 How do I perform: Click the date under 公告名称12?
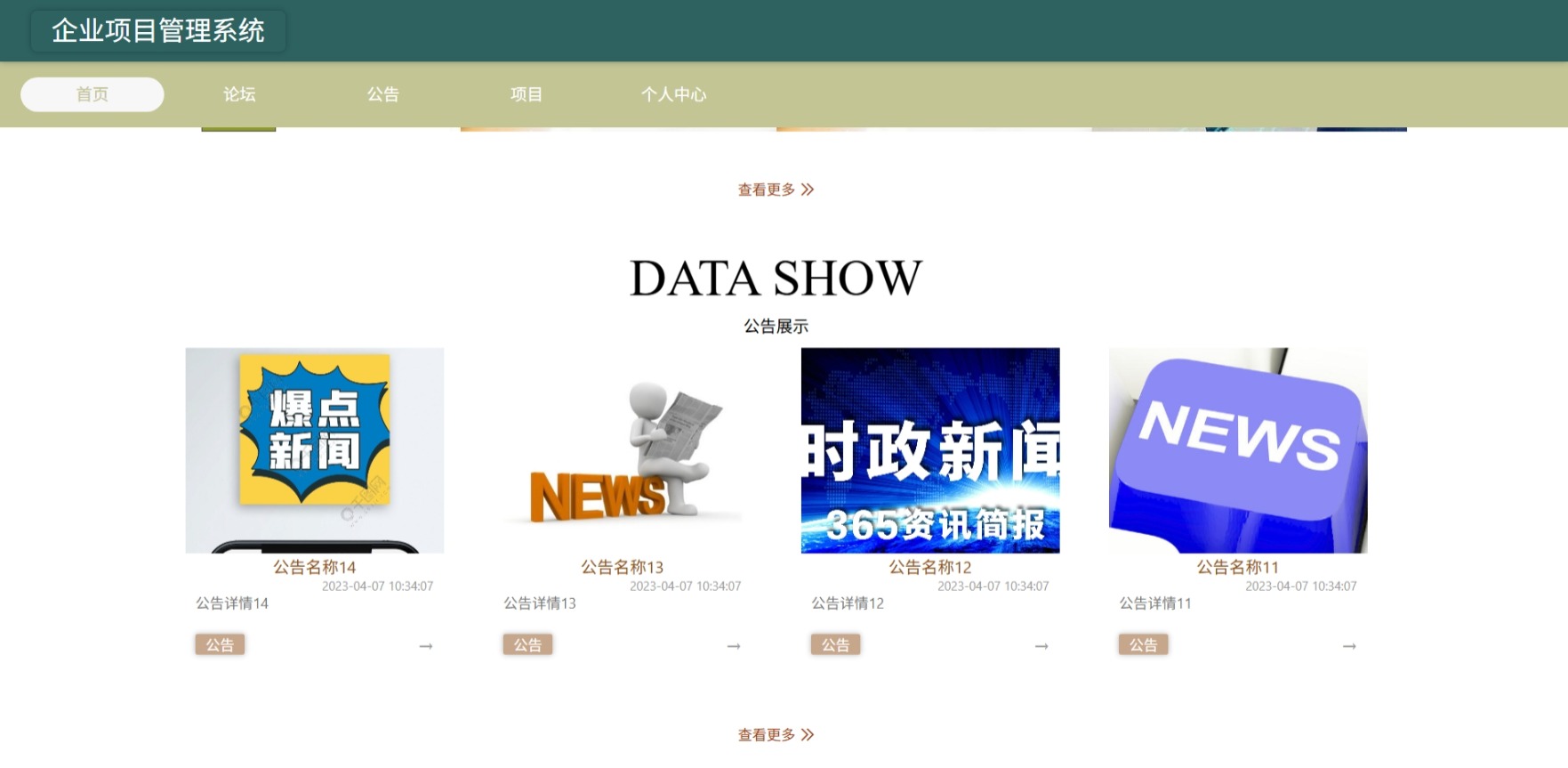[x=993, y=586]
